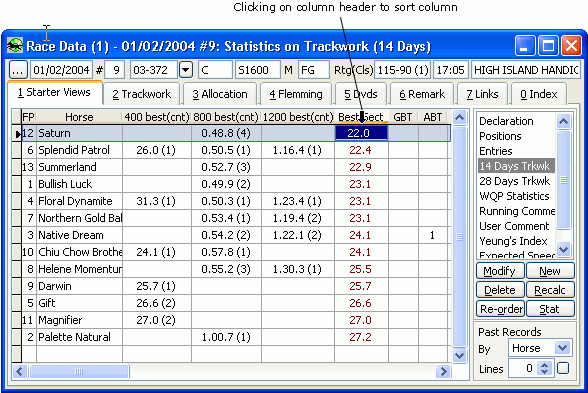The image size is (588, 393).
Task: Click the FP column header
Action: [x=28, y=117]
